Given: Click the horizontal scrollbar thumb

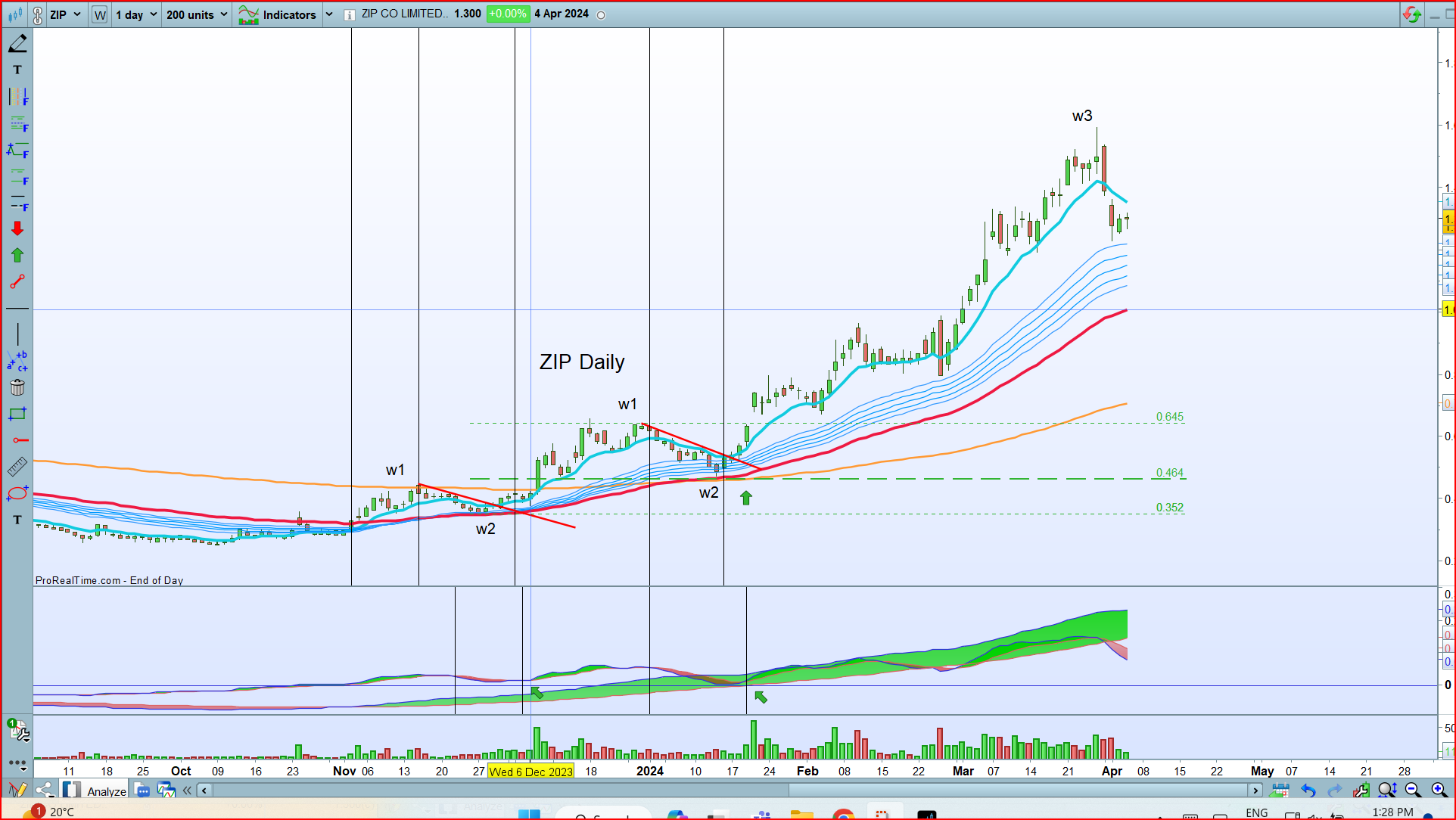Looking at the screenshot, I should point(1019,790).
